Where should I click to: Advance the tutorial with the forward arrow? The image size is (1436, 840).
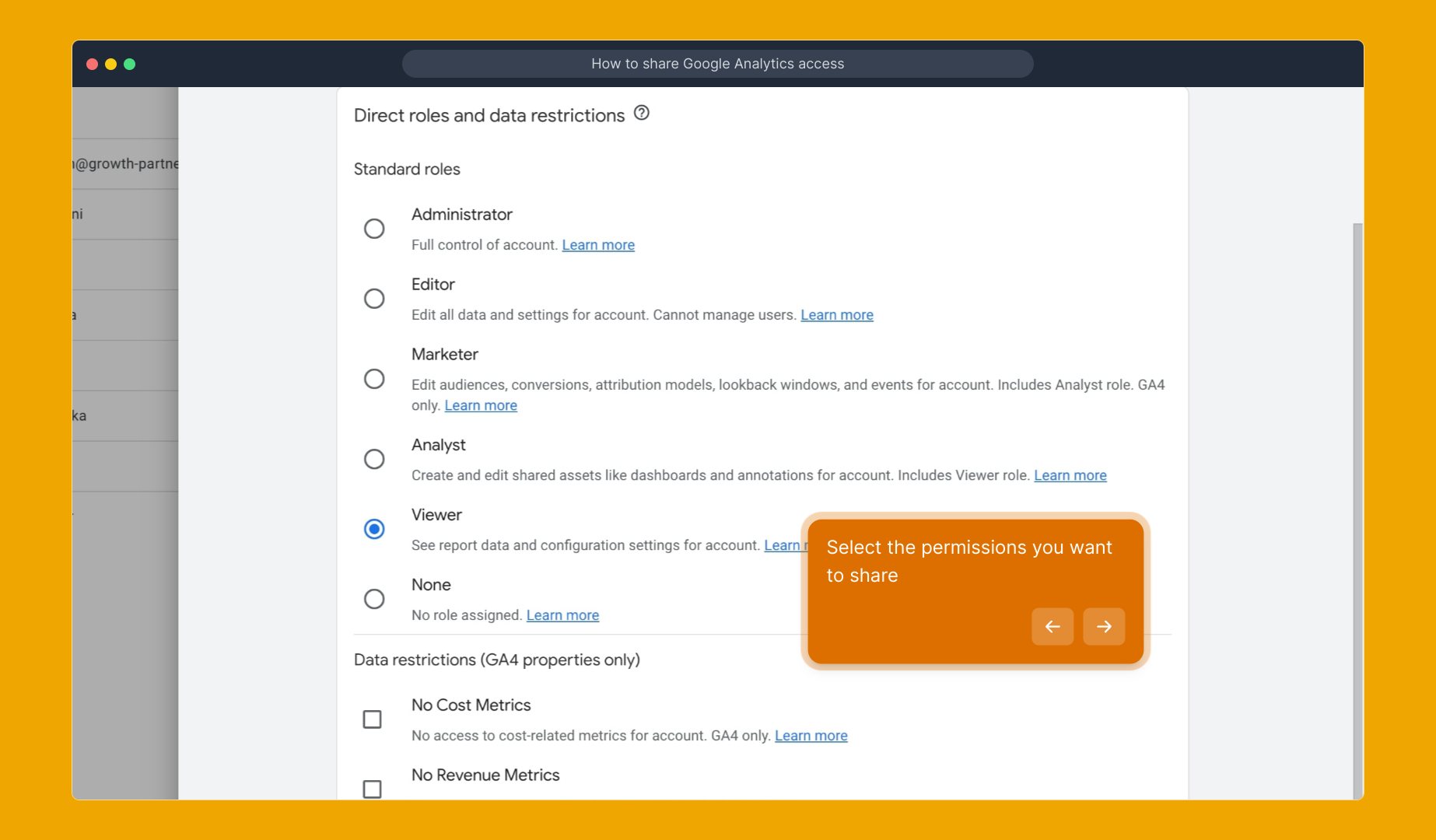[1104, 627]
